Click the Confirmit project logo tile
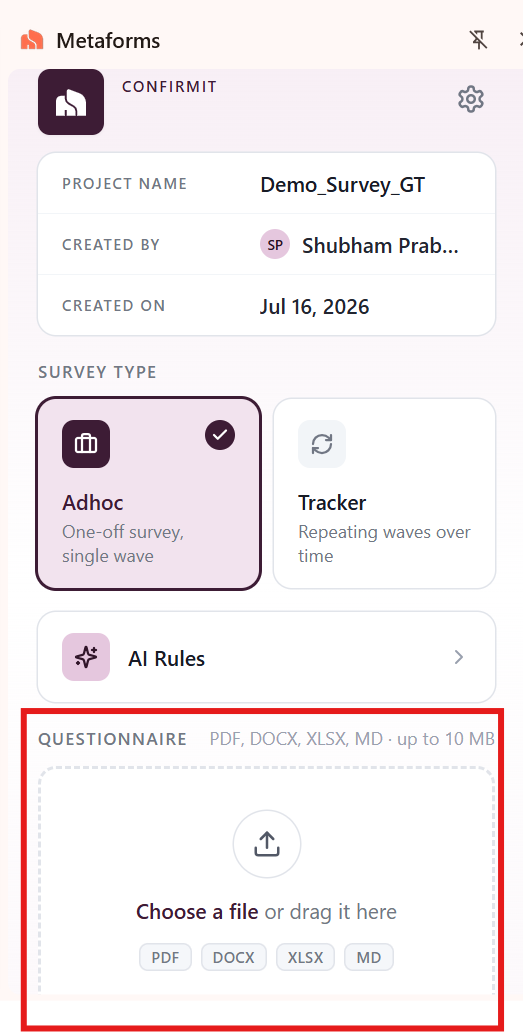This screenshot has width=523, height=1032. pos(71,102)
